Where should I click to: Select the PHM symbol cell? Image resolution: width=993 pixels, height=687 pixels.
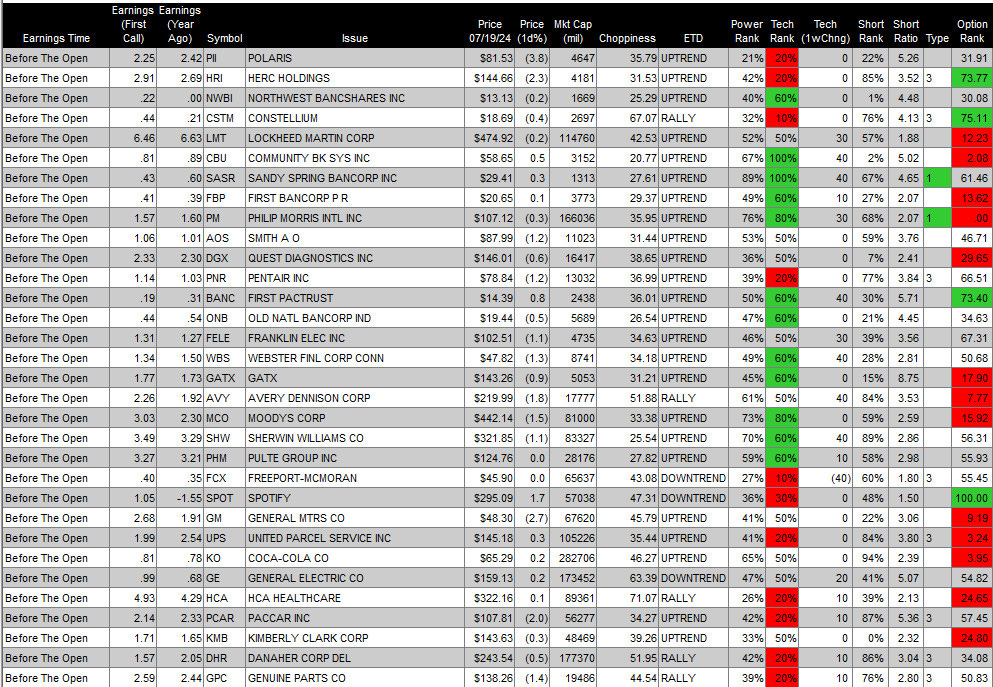[x=225, y=458]
